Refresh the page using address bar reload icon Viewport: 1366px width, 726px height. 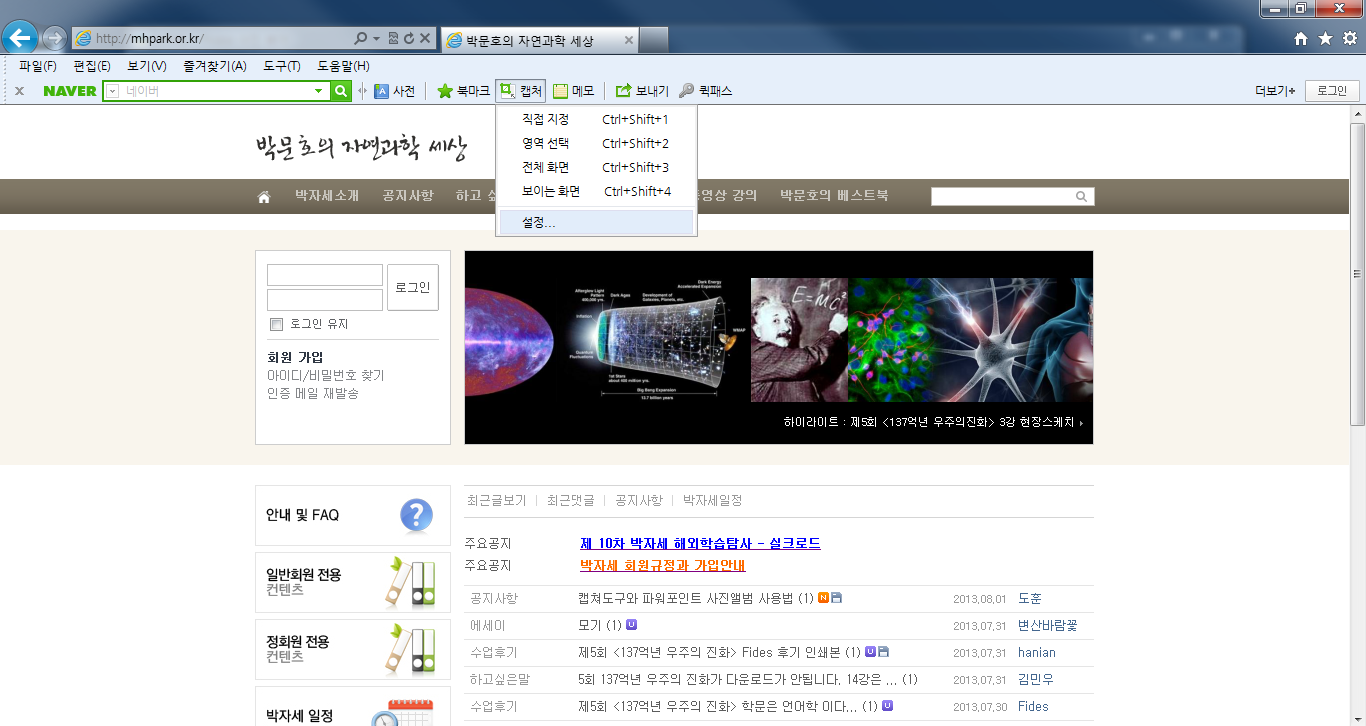pos(408,39)
